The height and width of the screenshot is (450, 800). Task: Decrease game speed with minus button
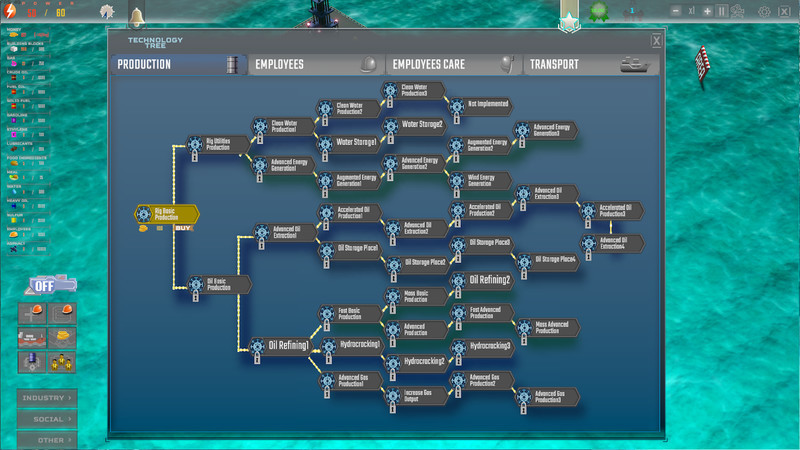677,11
